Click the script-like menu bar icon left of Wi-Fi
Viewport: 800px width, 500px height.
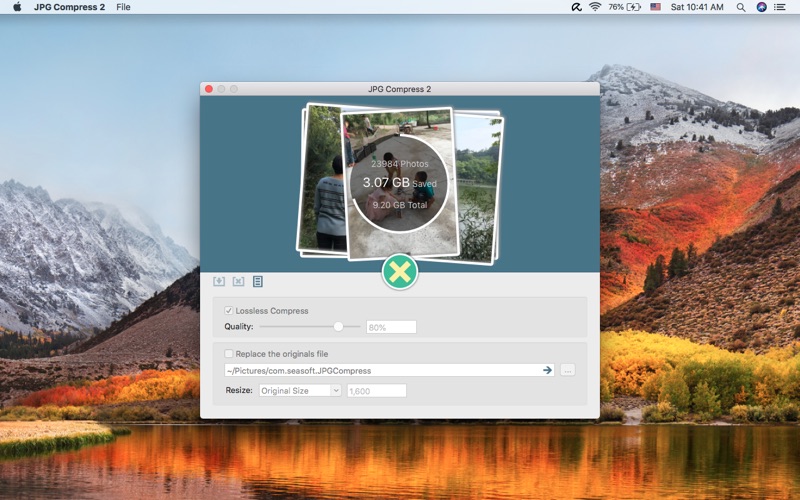[x=577, y=7]
